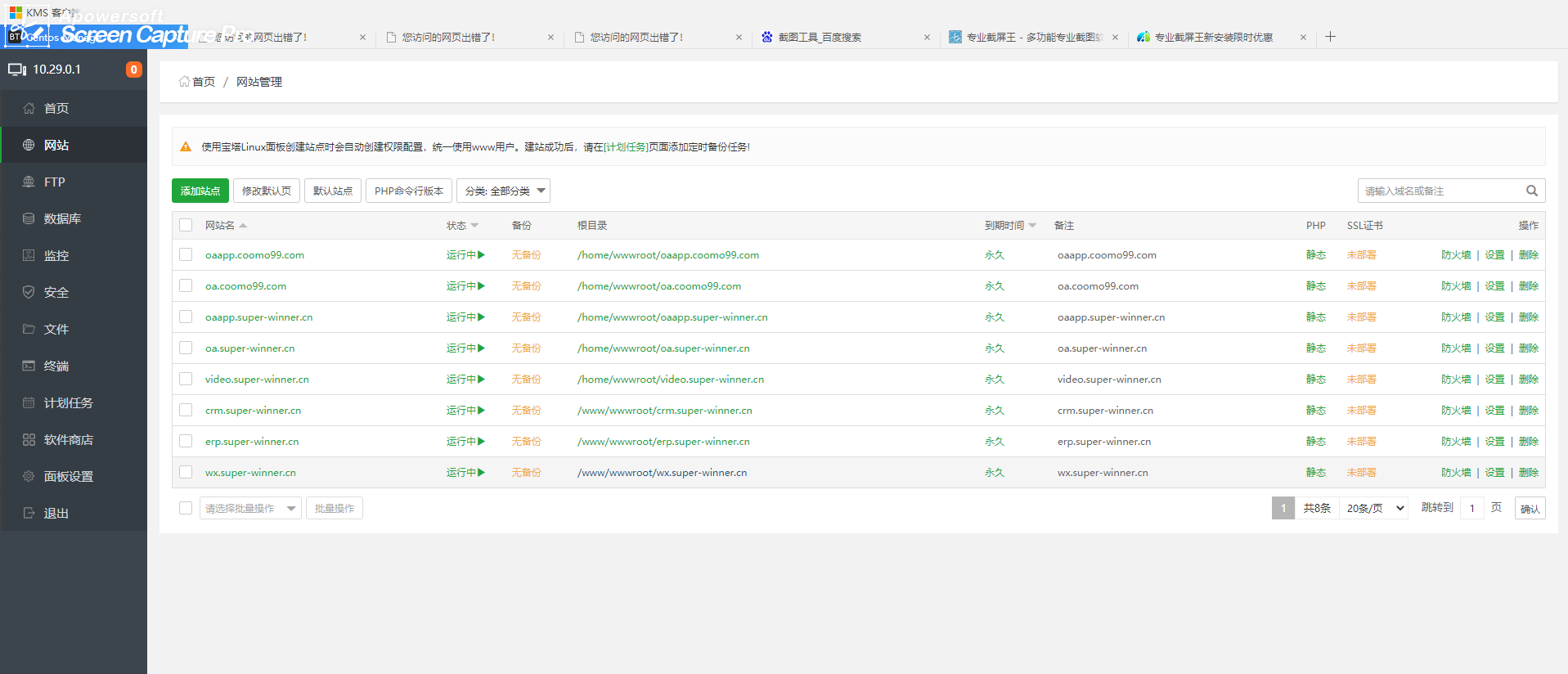
Task: Focus the 跳转到 page number field
Action: click(x=1471, y=508)
